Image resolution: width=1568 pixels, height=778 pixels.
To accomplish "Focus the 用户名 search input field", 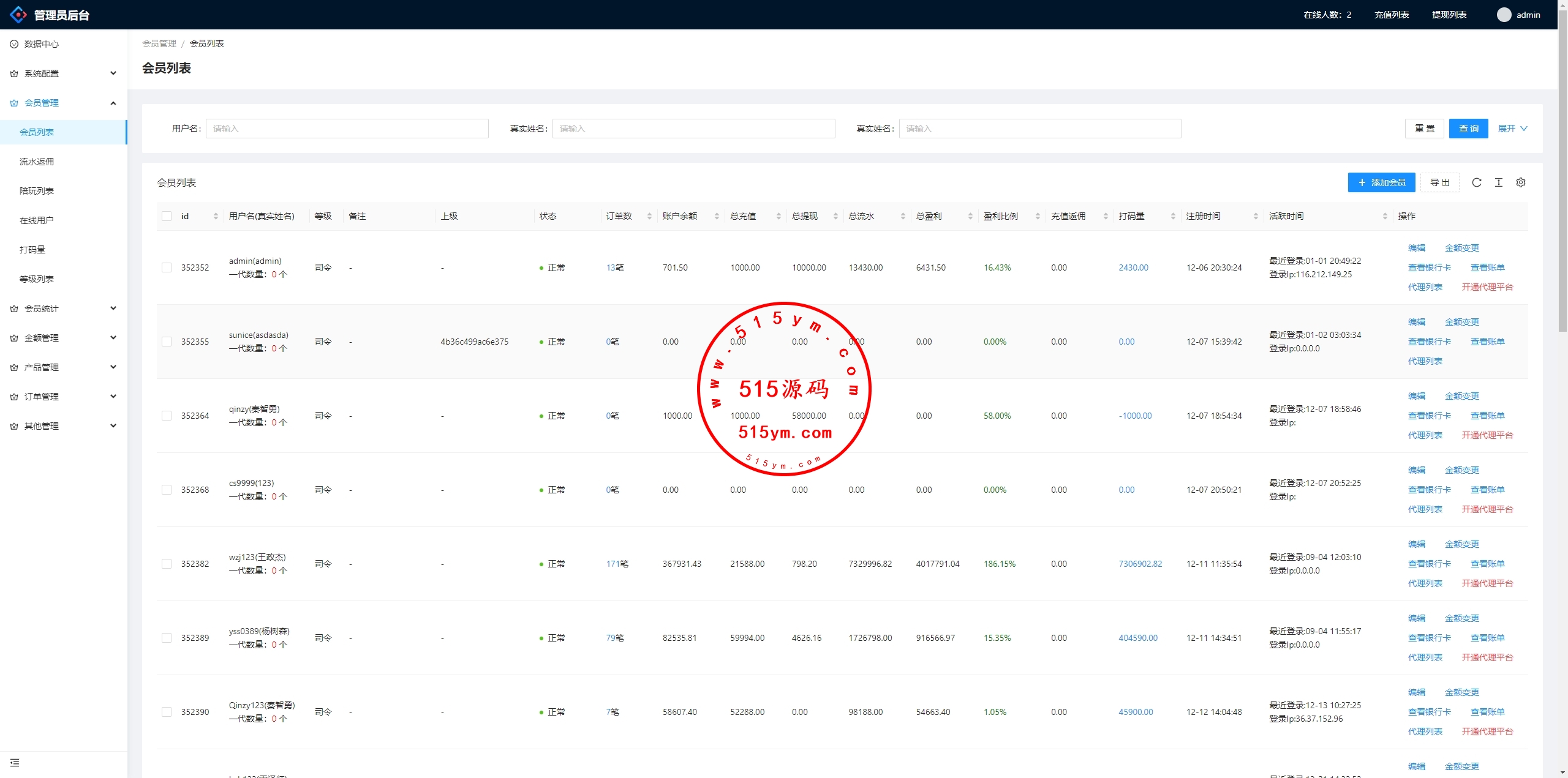I will pos(347,129).
